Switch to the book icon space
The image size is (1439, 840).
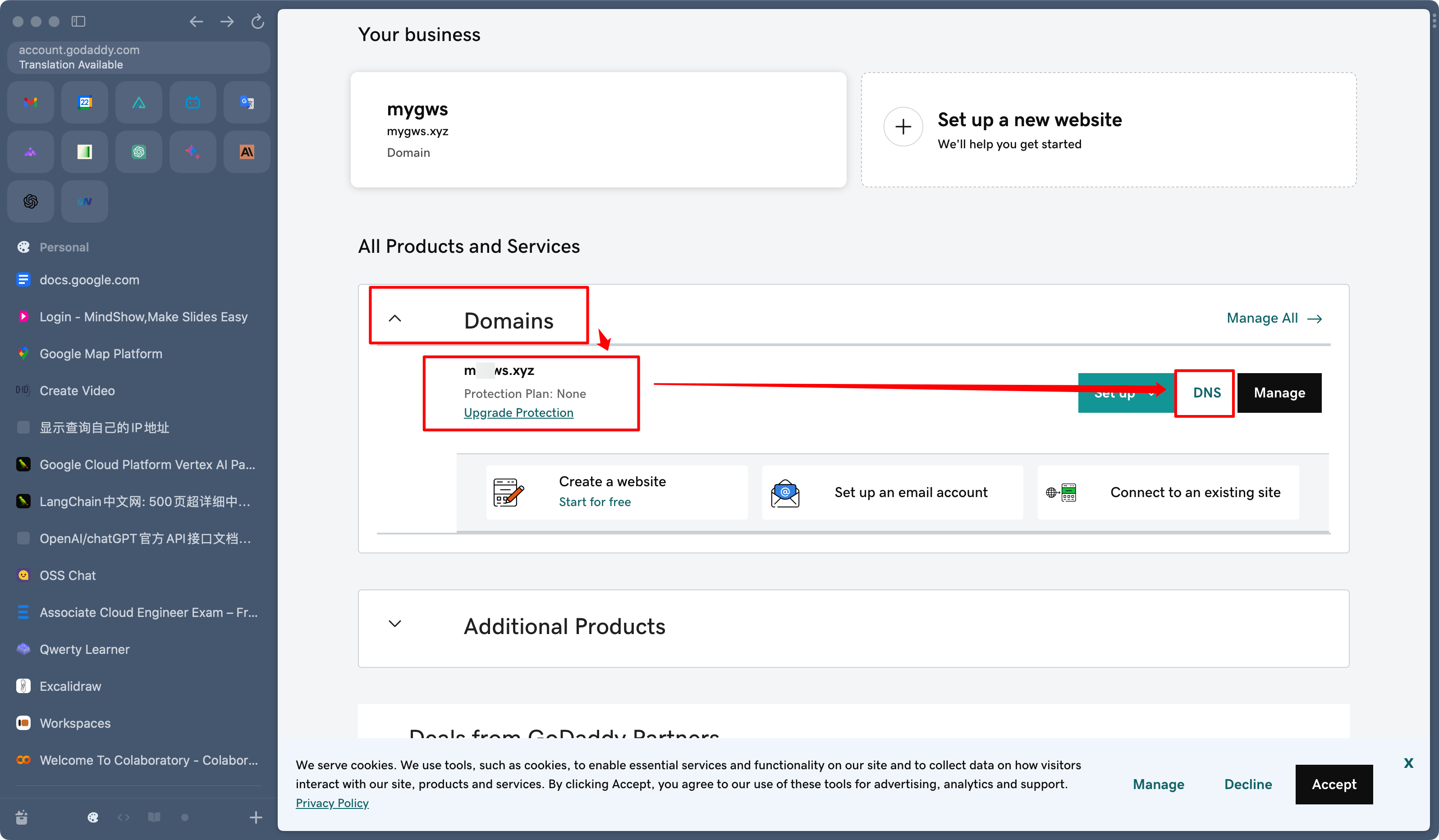(x=154, y=817)
